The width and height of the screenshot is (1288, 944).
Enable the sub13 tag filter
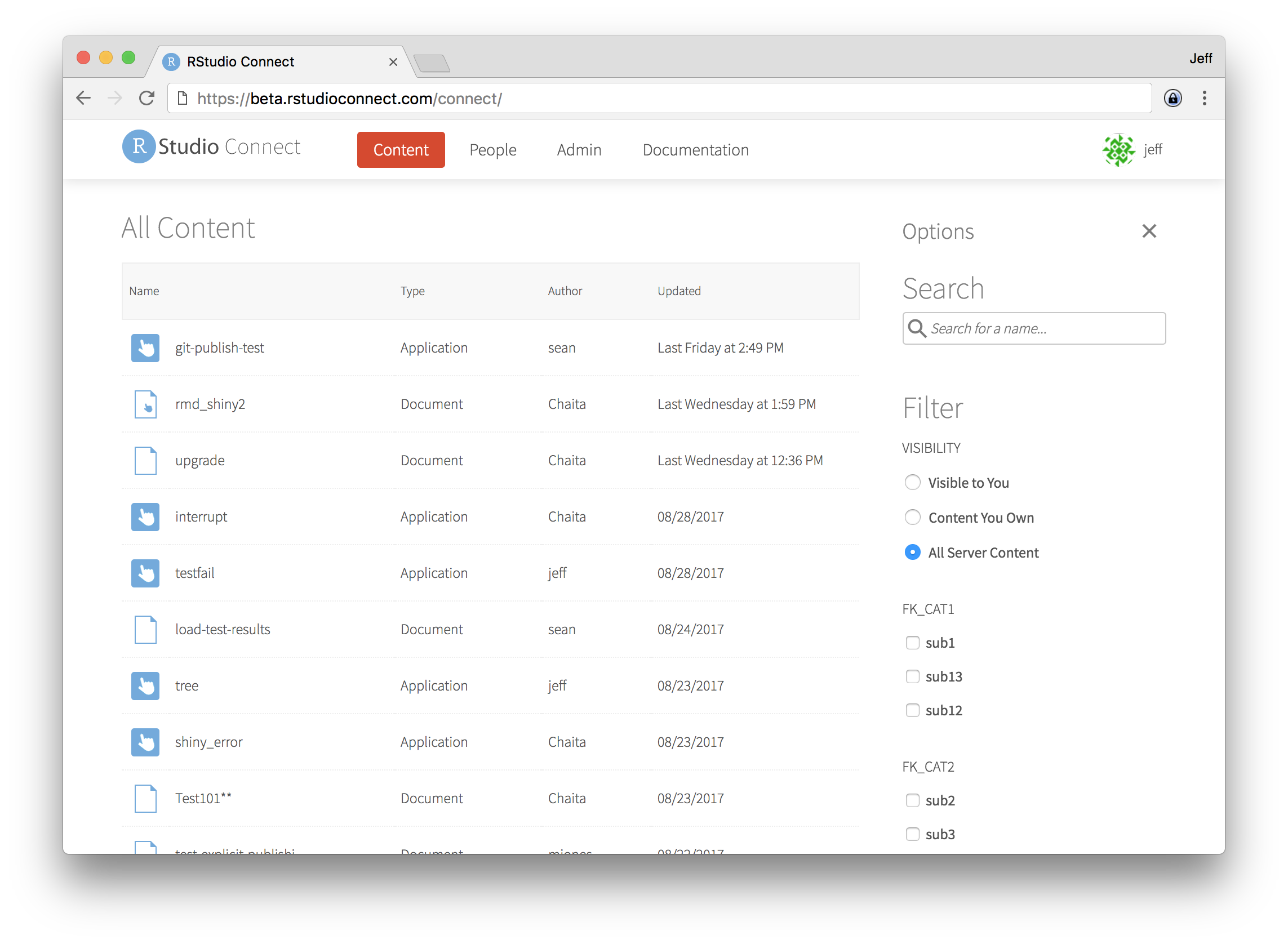pos(912,676)
